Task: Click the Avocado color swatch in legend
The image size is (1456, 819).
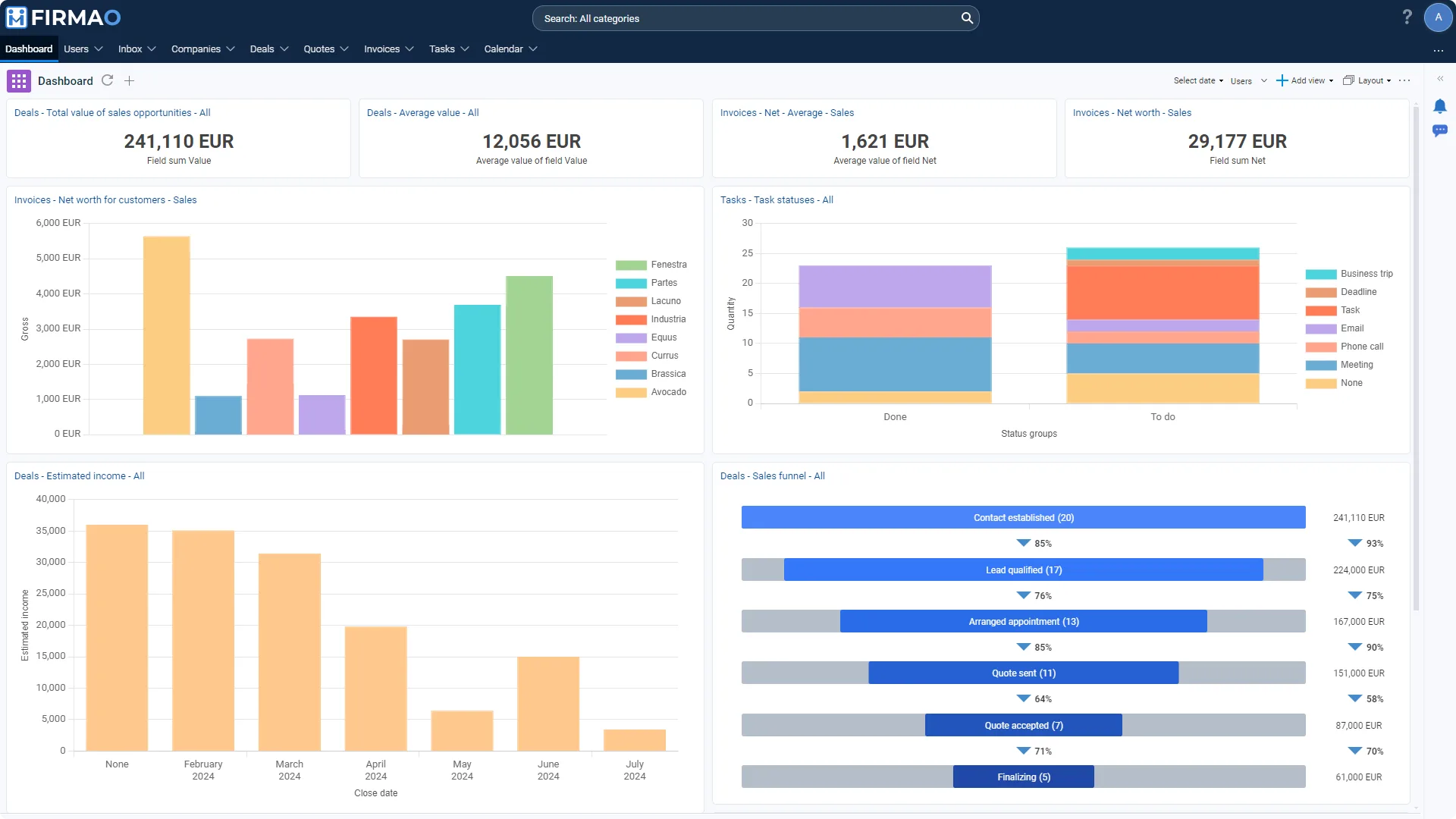Action: (x=631, y=393)
